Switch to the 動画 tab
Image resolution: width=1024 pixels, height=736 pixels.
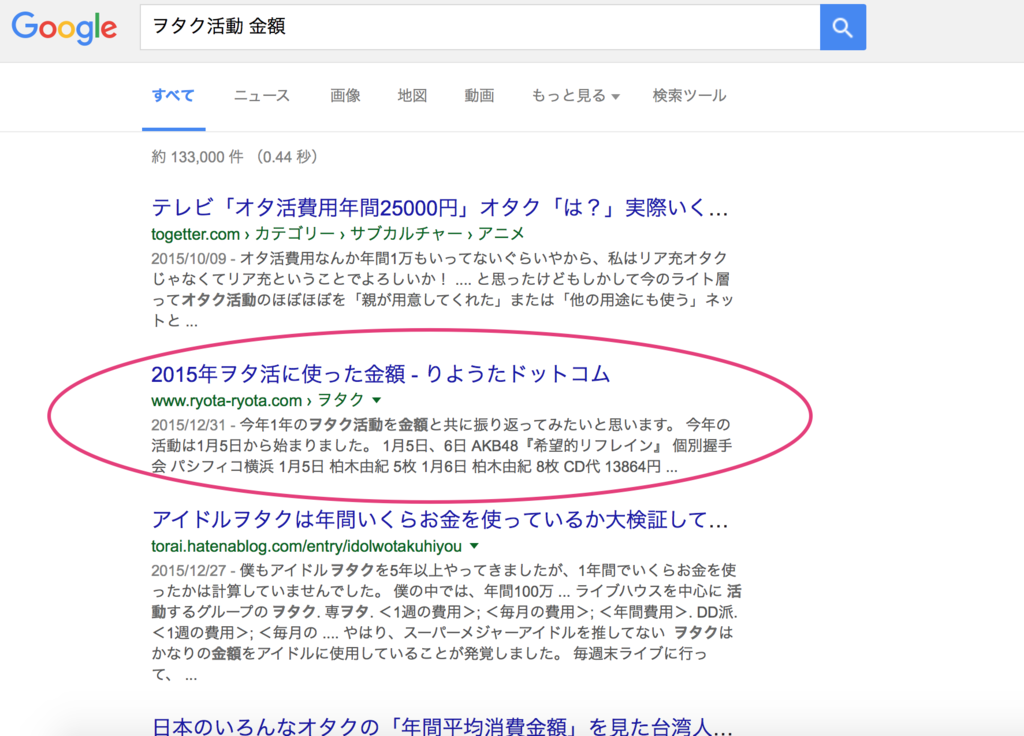[x=479, y=96]
